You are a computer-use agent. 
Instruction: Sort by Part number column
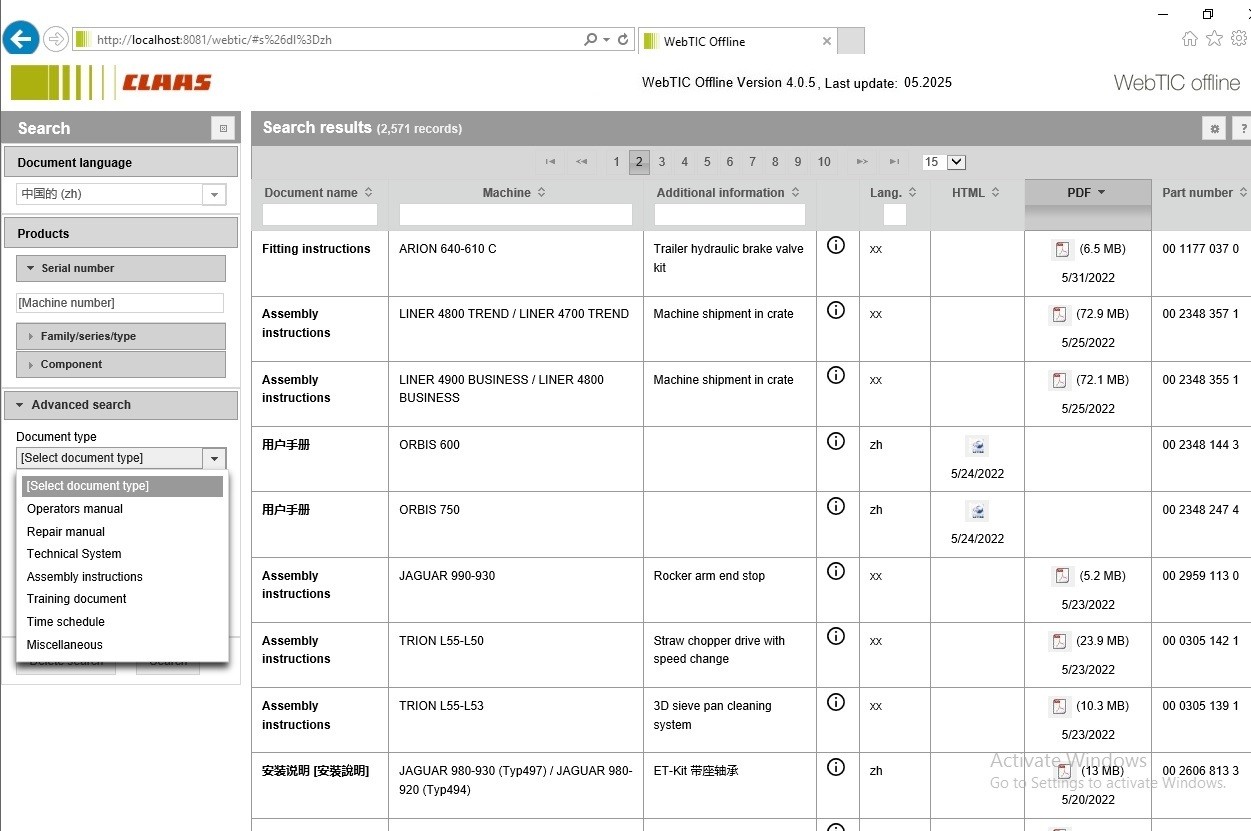click(x=1204, y=193)
